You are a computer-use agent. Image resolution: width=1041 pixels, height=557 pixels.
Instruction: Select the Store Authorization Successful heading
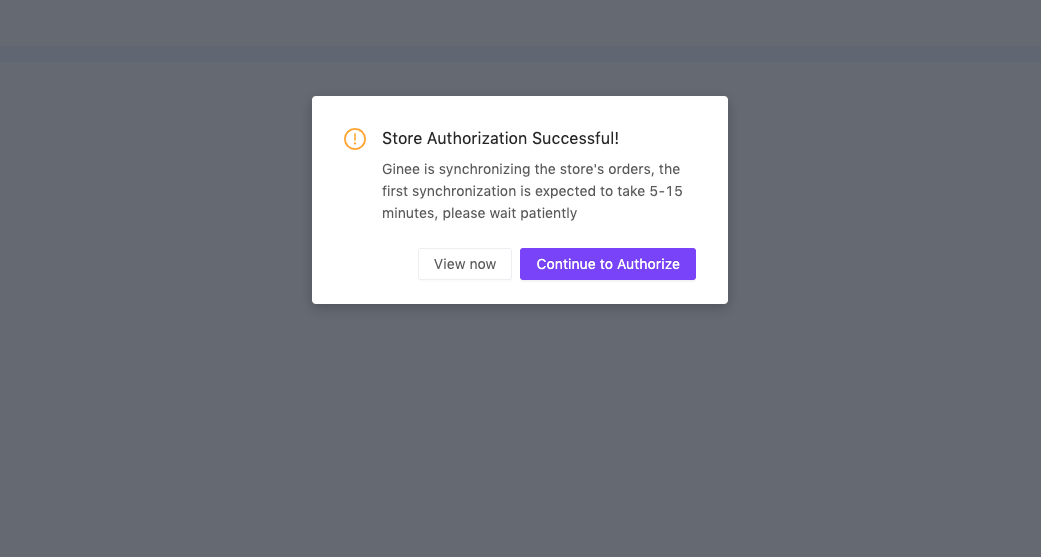(500, 139)
